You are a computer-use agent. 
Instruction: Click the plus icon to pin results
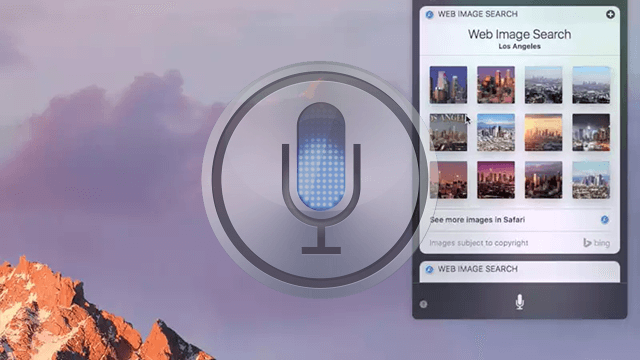[610, 14]
